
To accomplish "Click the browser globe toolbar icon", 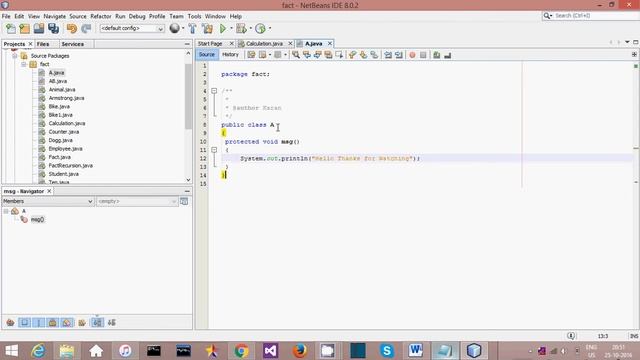I will (x=174, y=28).
